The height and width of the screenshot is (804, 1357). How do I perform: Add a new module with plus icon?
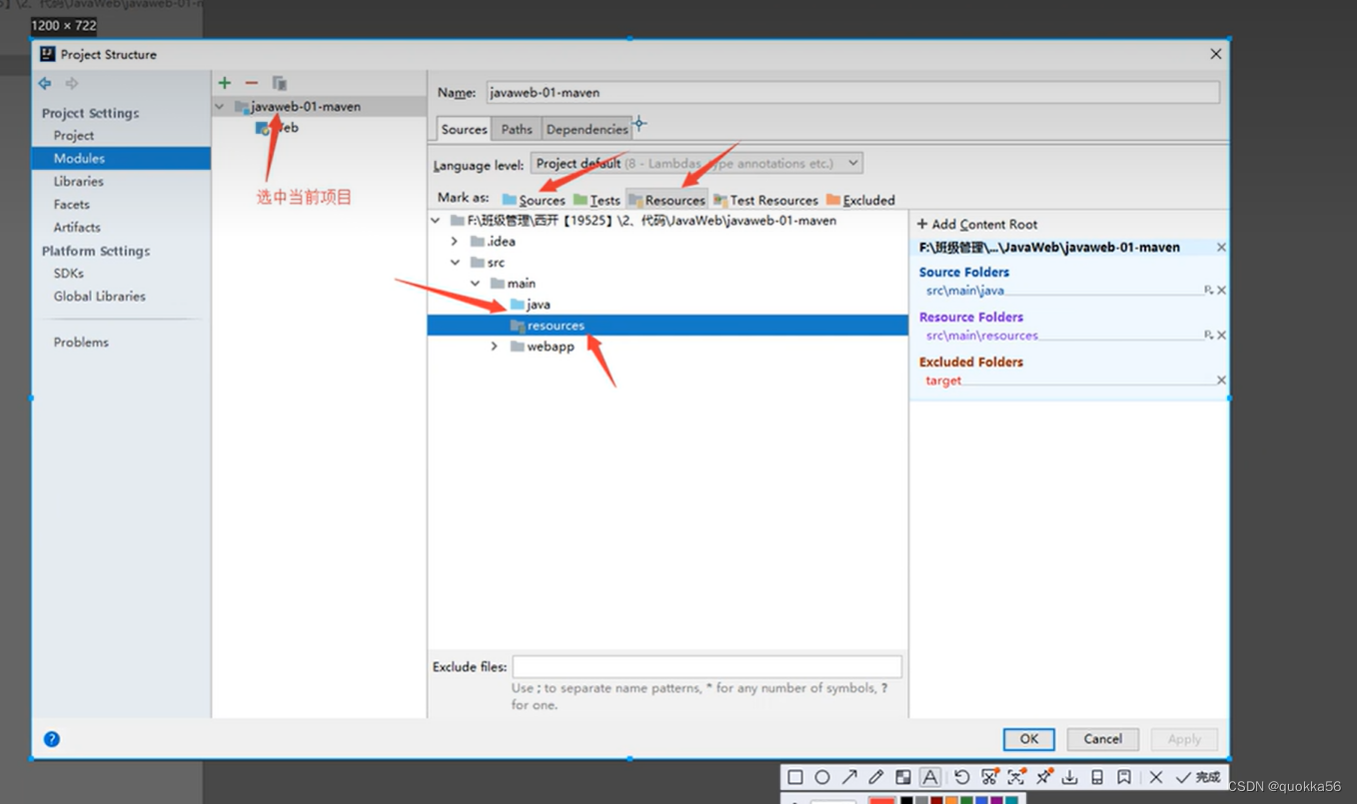[x=225, y=83]
